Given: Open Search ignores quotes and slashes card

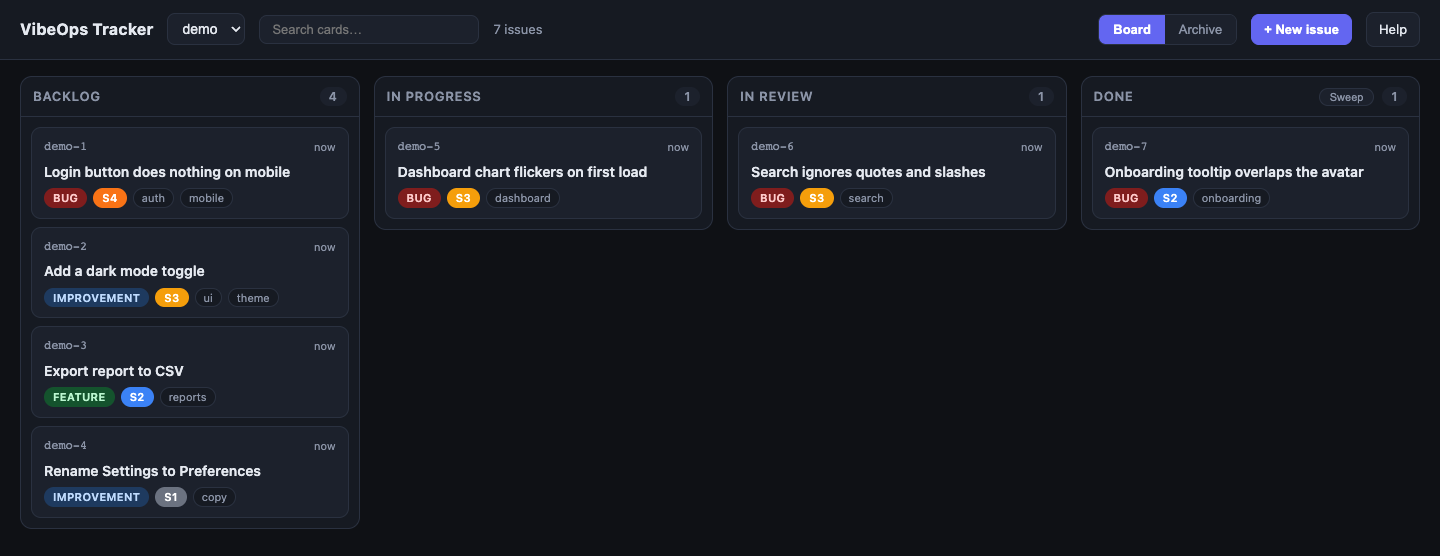Looking at the screenshot, I should tap(897, 173).
